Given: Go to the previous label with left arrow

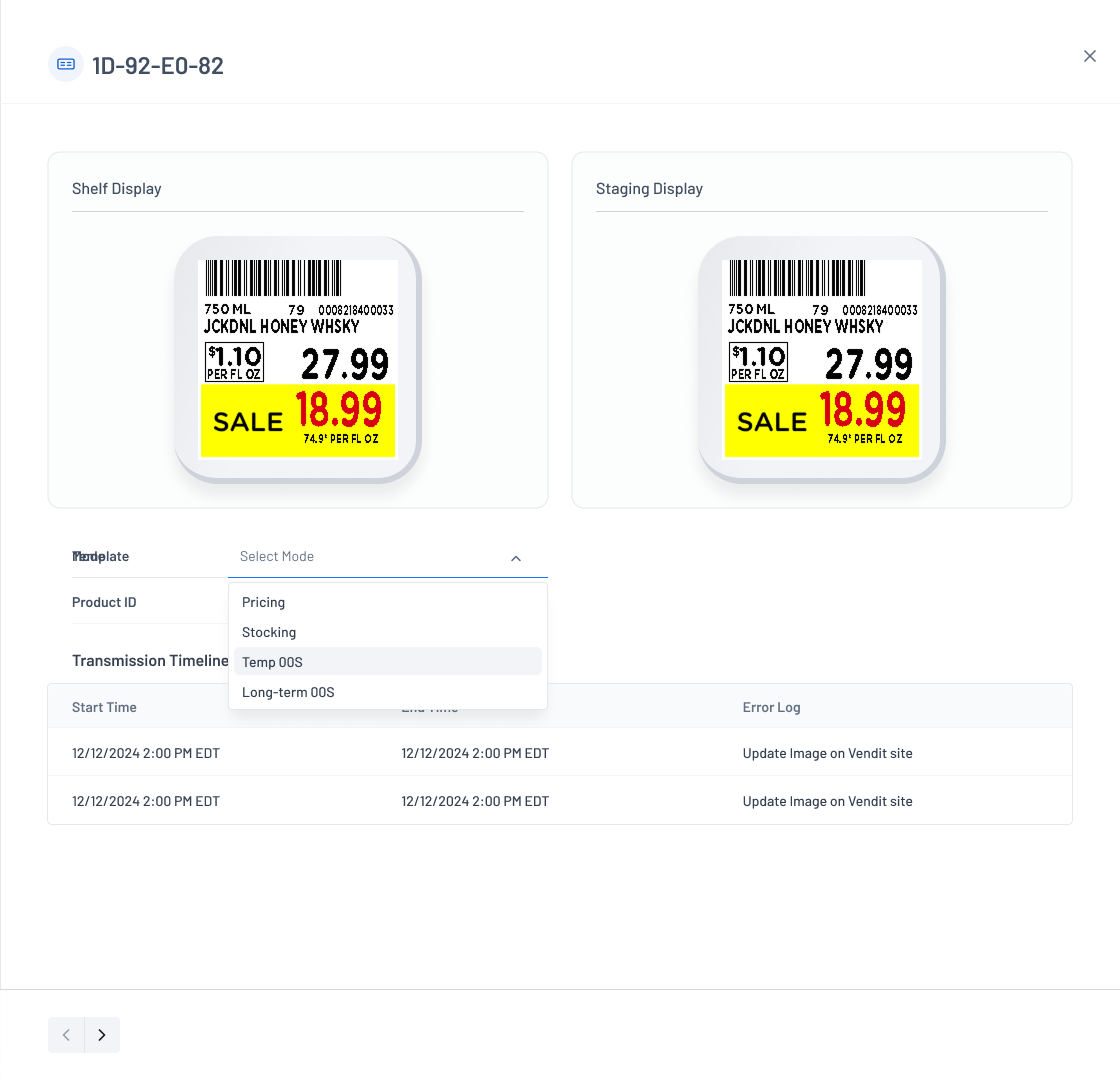Looking at the screenshot, I should [x=66, y=1035].
